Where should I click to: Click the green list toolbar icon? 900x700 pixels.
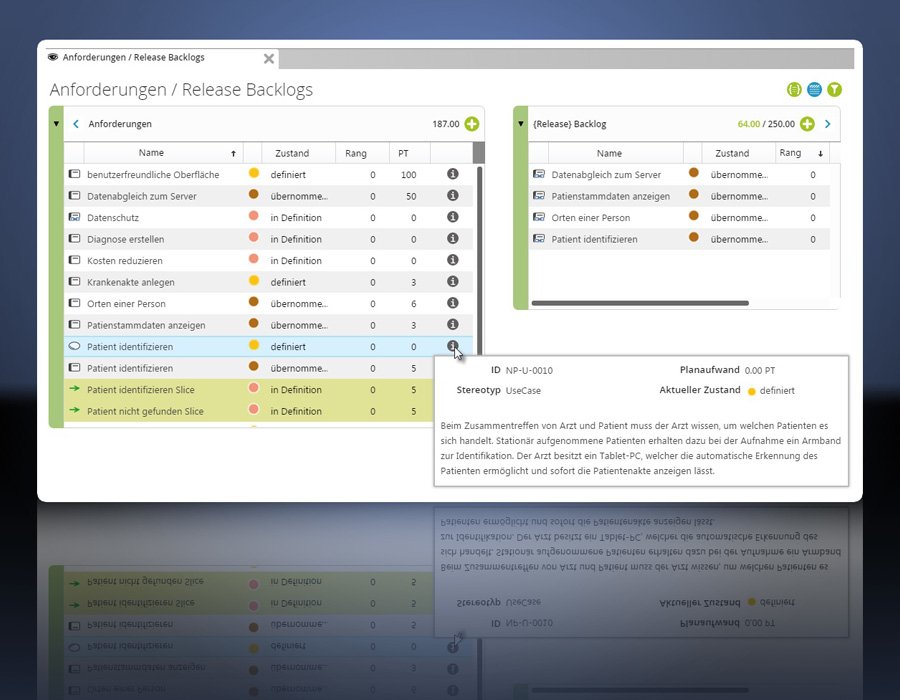pos(794,90)
